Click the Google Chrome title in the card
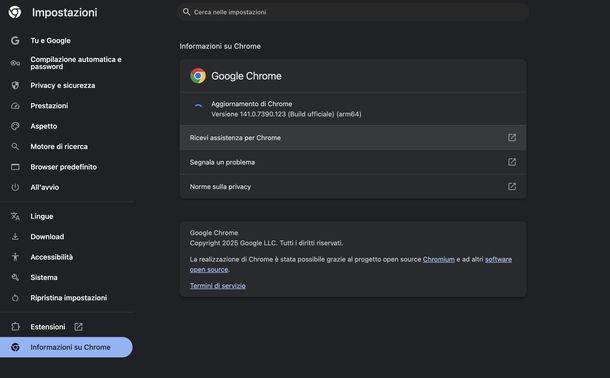The image size is (610, 378). pos(246,76)
